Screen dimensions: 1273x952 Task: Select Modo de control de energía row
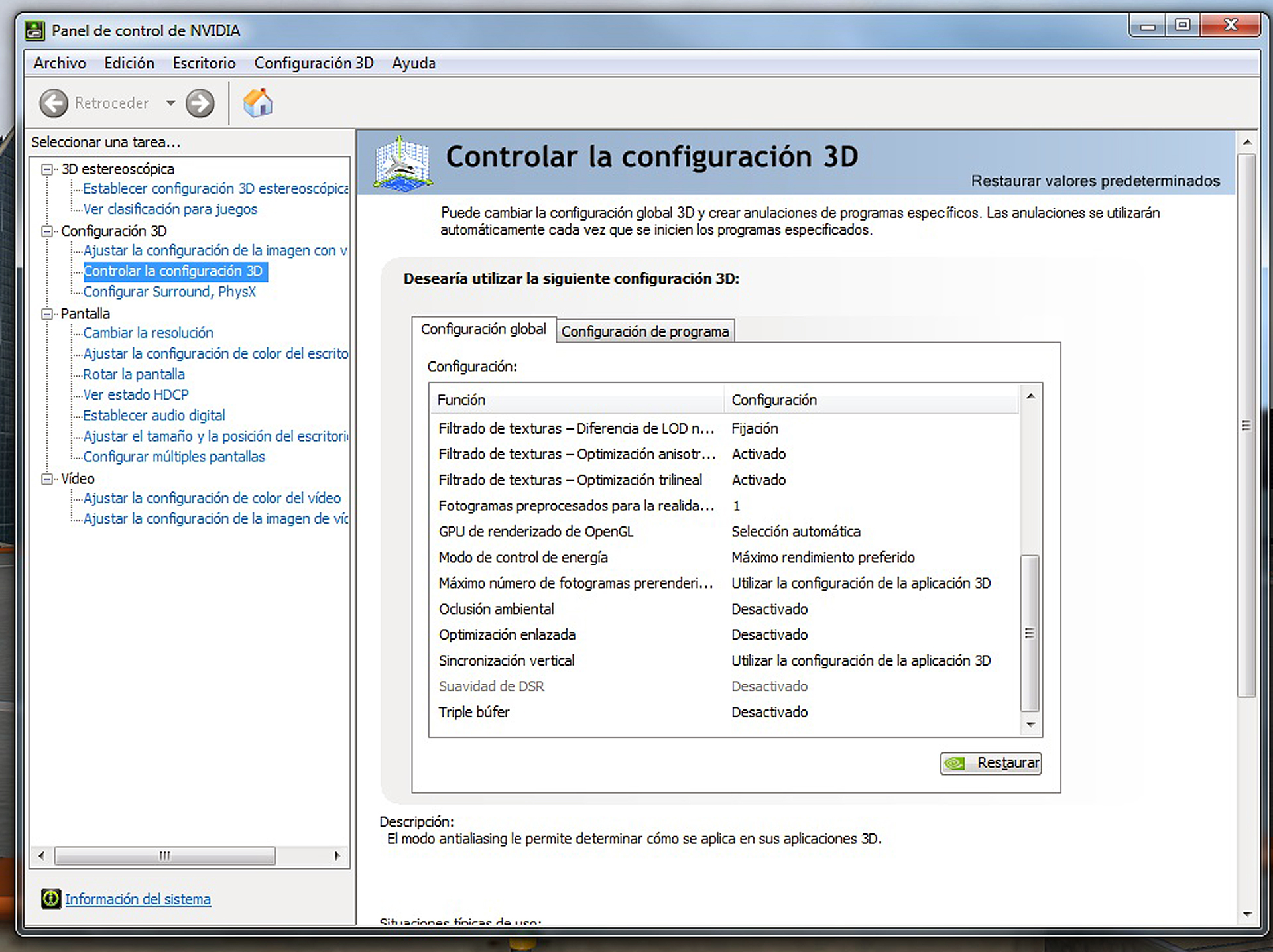[724, 558]
